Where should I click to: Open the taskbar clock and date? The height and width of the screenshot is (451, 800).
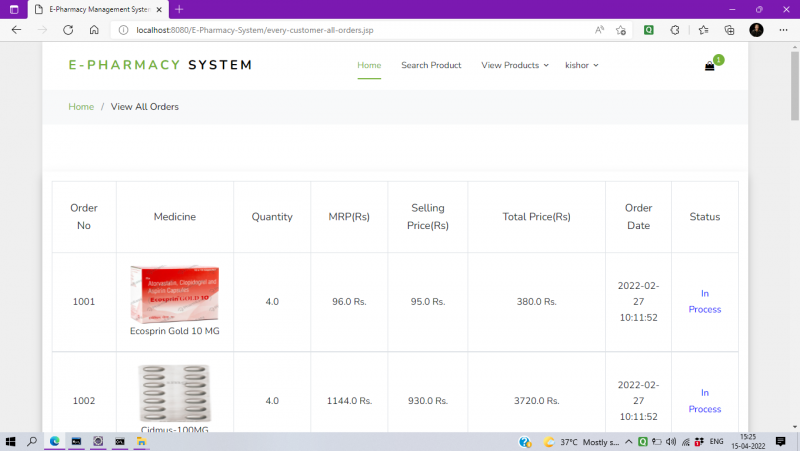tap(748, 441)
